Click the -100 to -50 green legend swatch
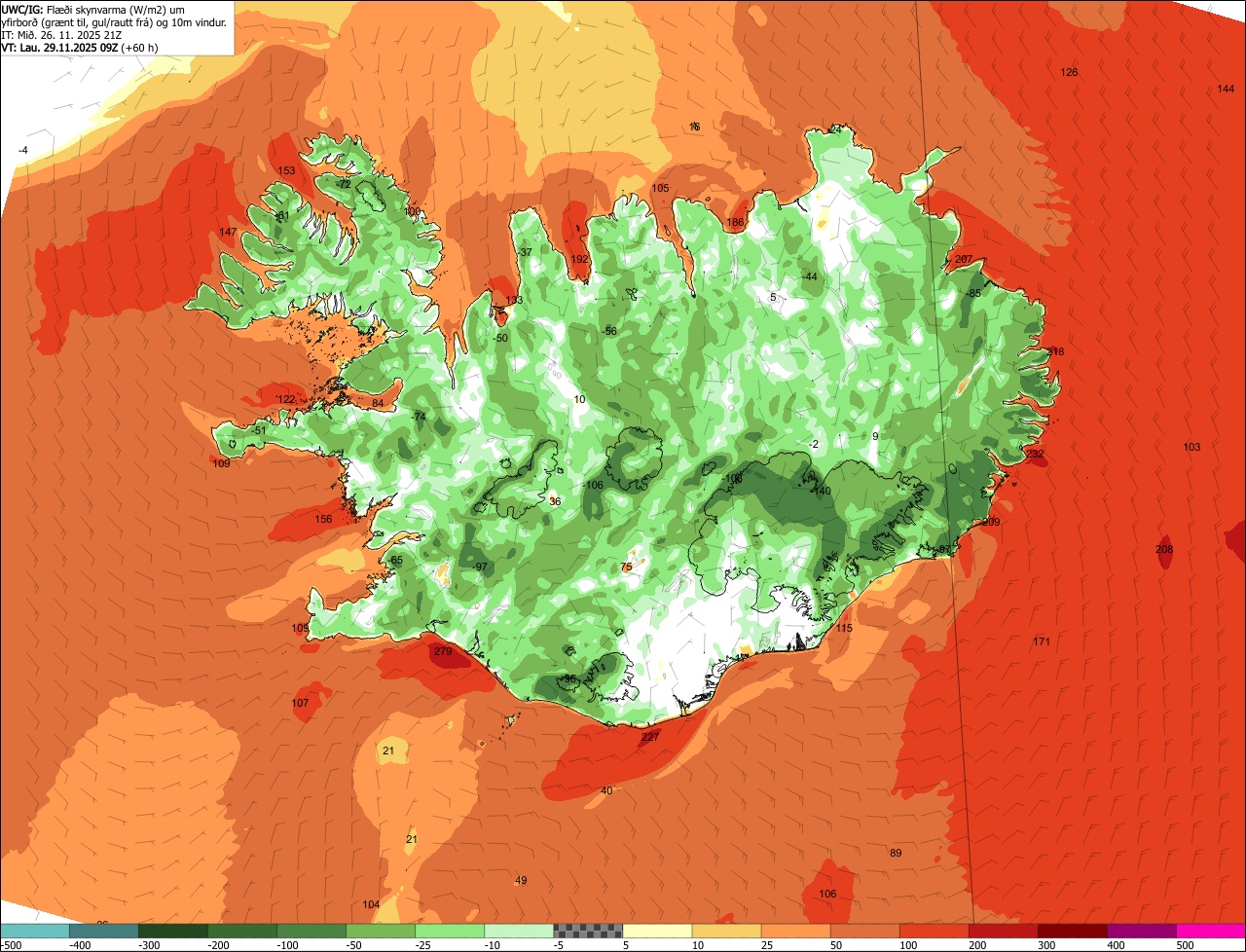 [x=311, y=931]
